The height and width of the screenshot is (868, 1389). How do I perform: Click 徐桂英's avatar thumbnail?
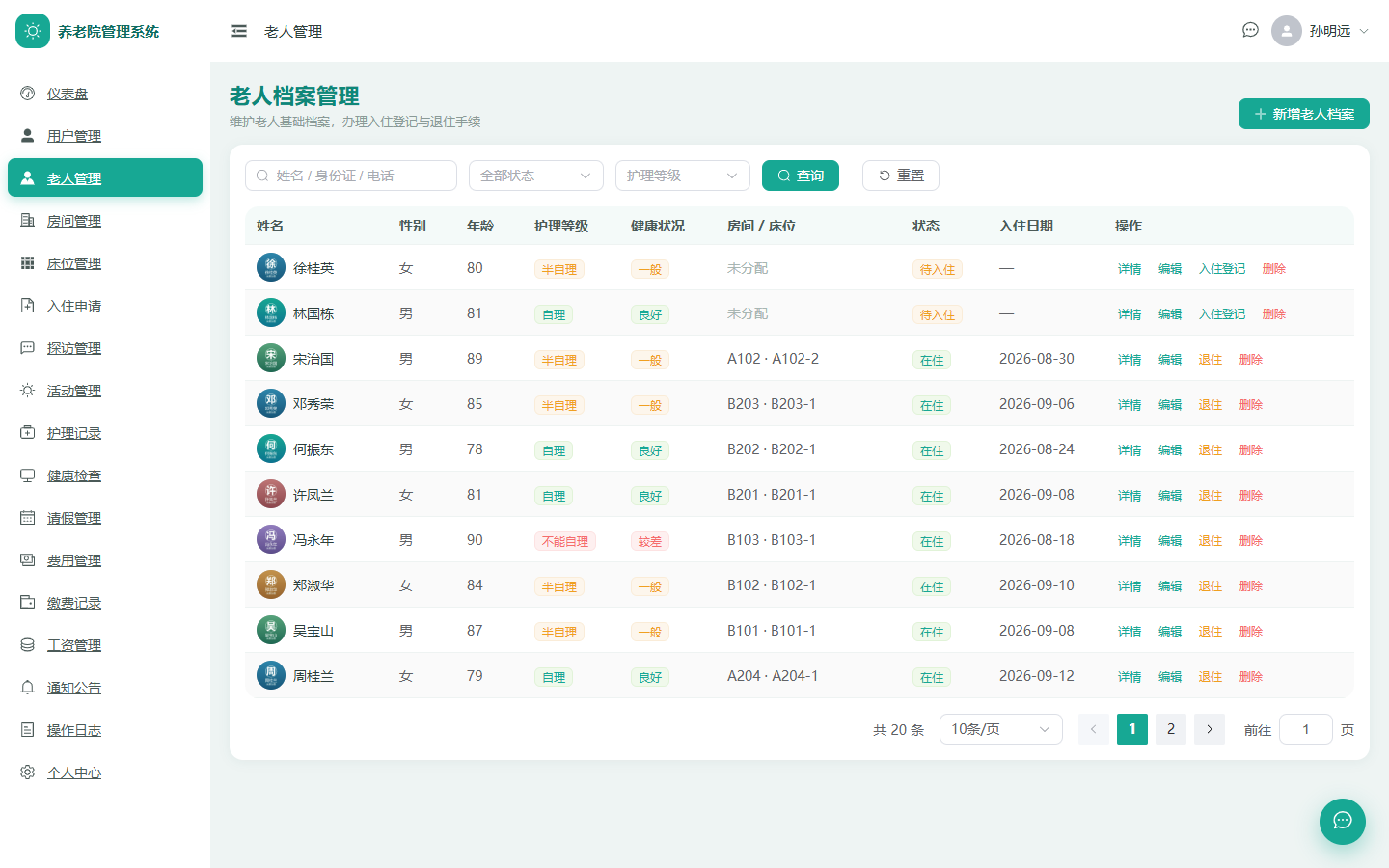coord(271,267)
